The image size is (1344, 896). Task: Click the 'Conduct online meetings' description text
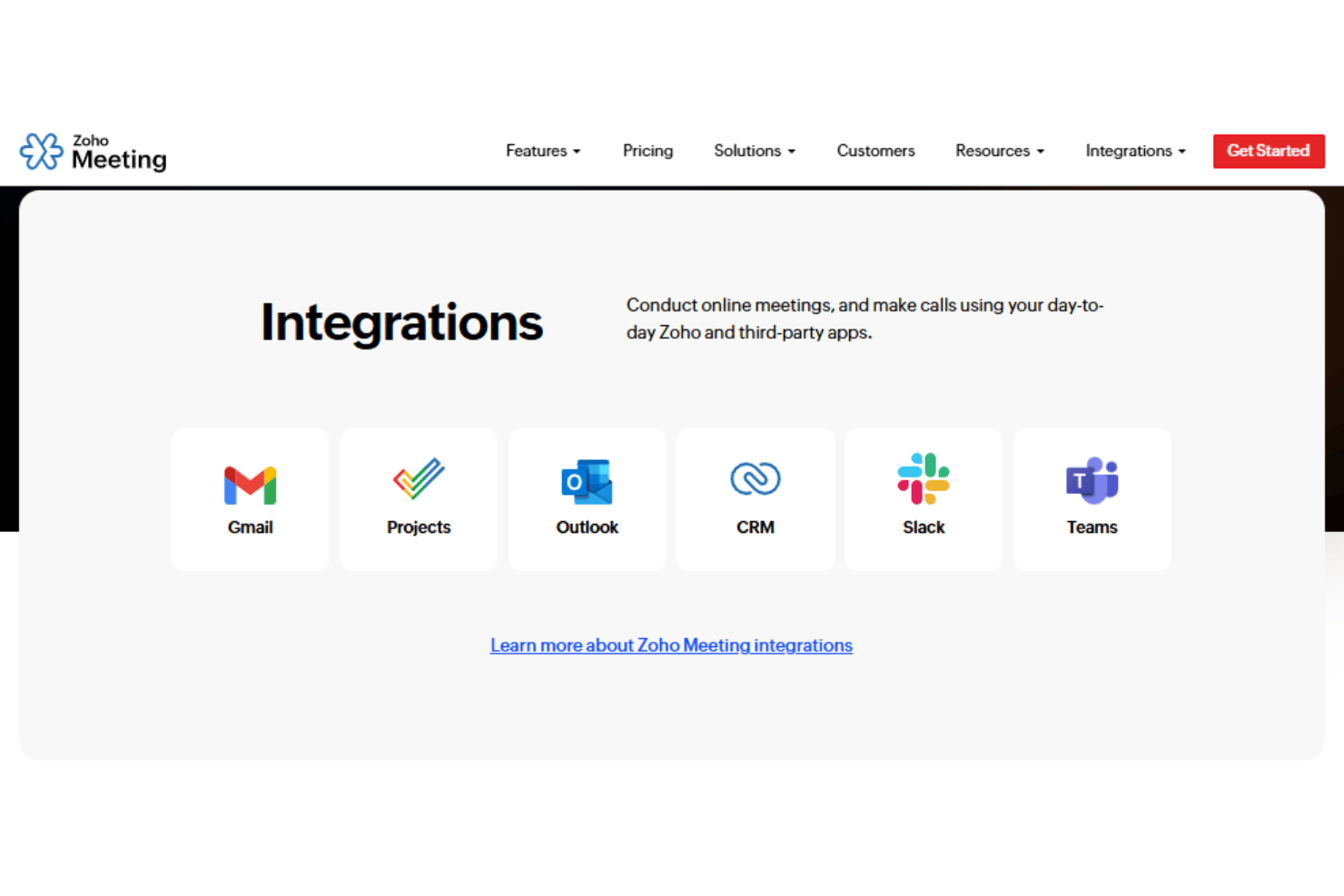point(865,319)
